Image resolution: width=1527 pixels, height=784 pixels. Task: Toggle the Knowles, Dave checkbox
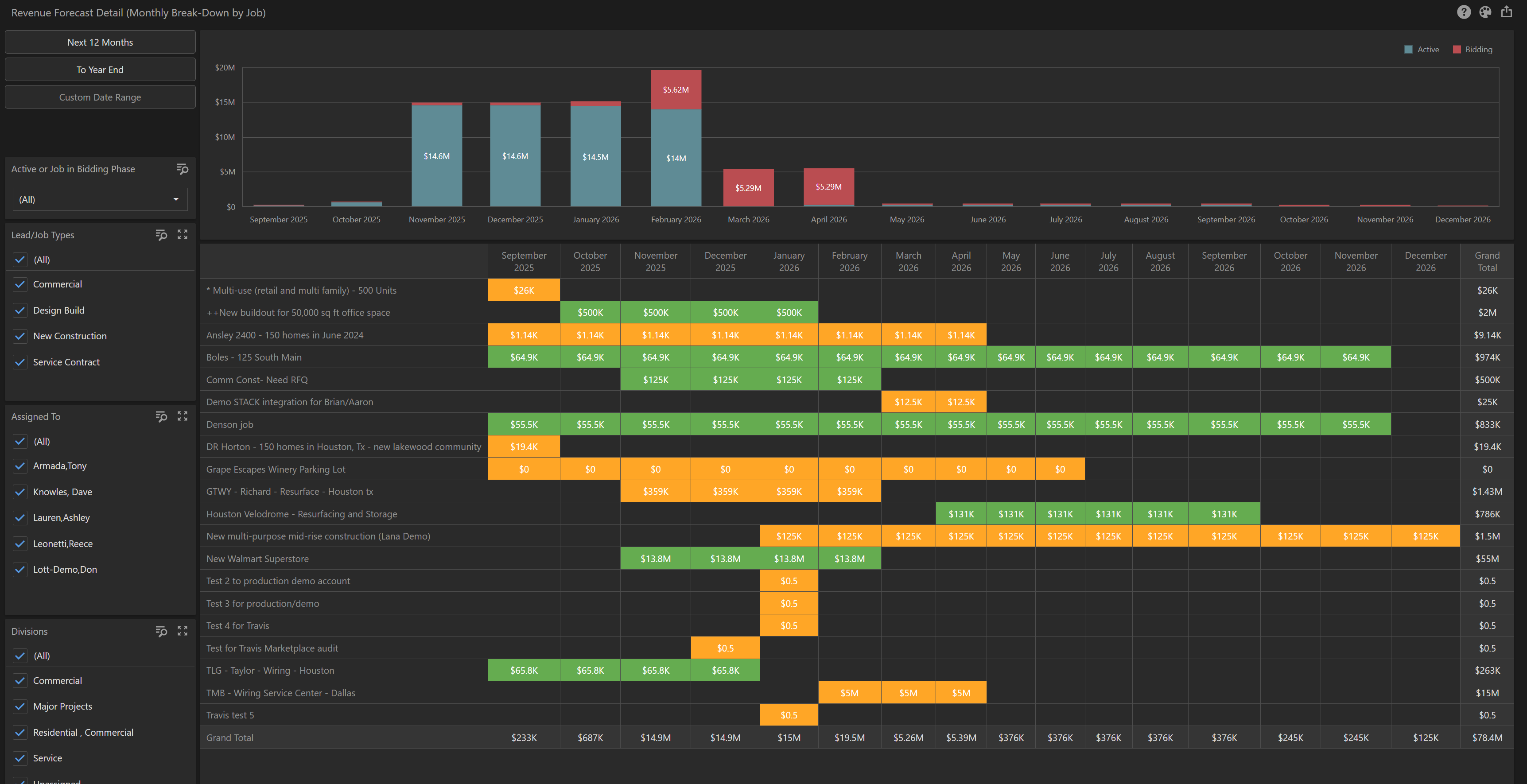click(x=20, y=492)
